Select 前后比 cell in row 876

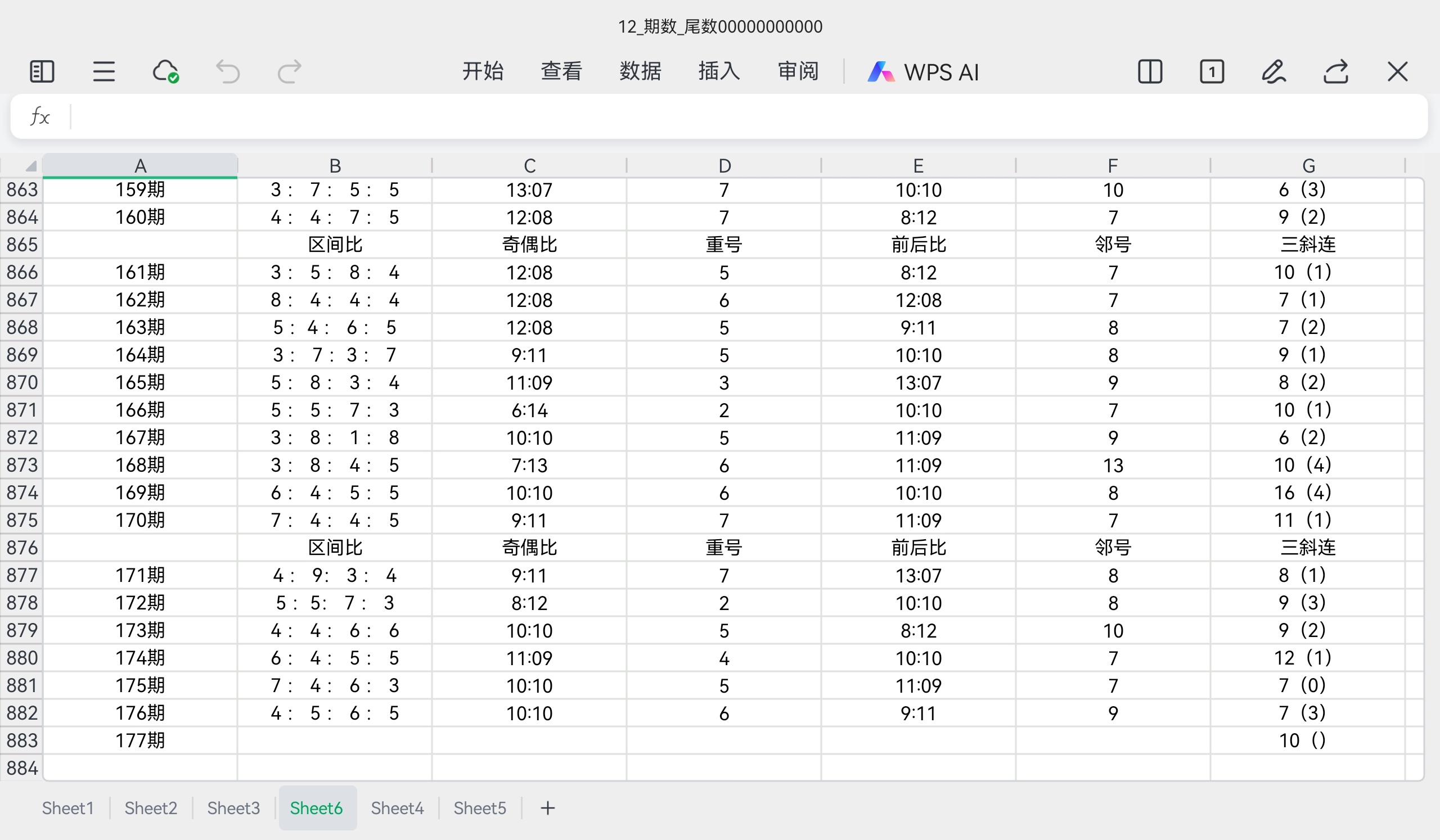point(919,548)
